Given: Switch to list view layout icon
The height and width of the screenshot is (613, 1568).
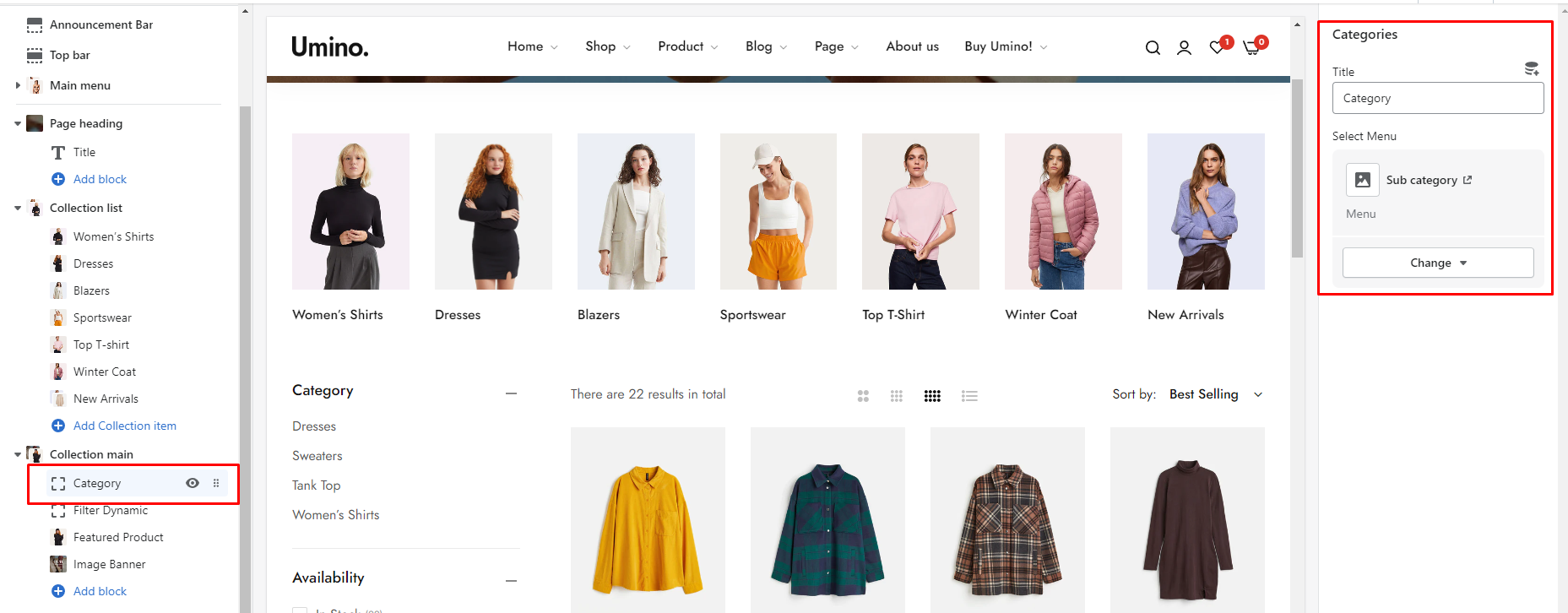Looking at the screenshot, I should click(969, 396).
